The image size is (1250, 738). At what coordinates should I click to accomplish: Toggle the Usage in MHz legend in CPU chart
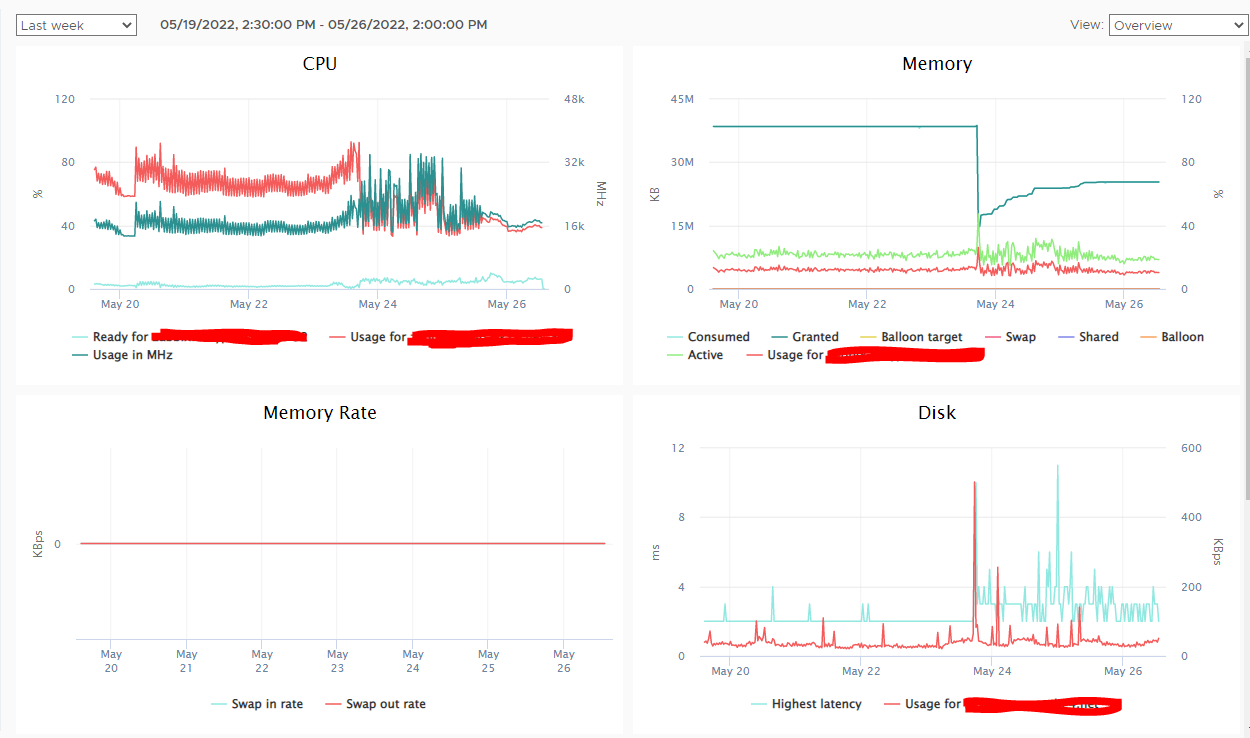tap(122, 354)
